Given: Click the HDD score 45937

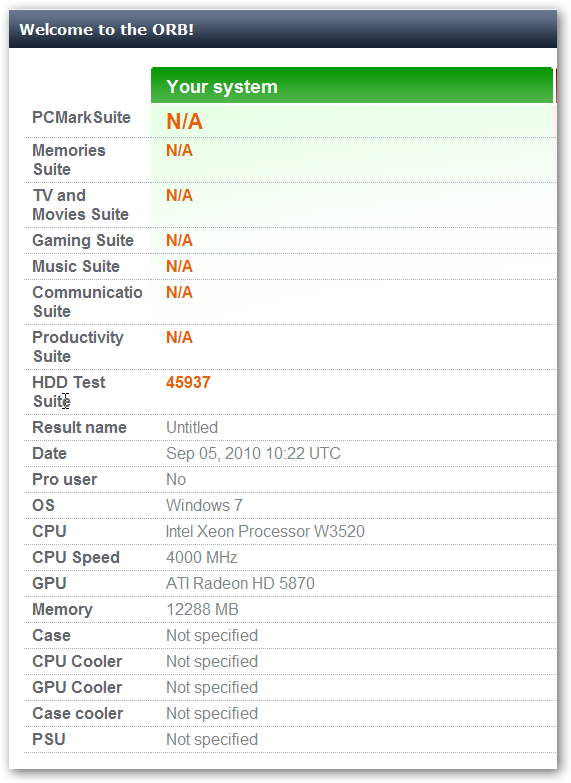Looking at the screenshot, I should point(188,382).
